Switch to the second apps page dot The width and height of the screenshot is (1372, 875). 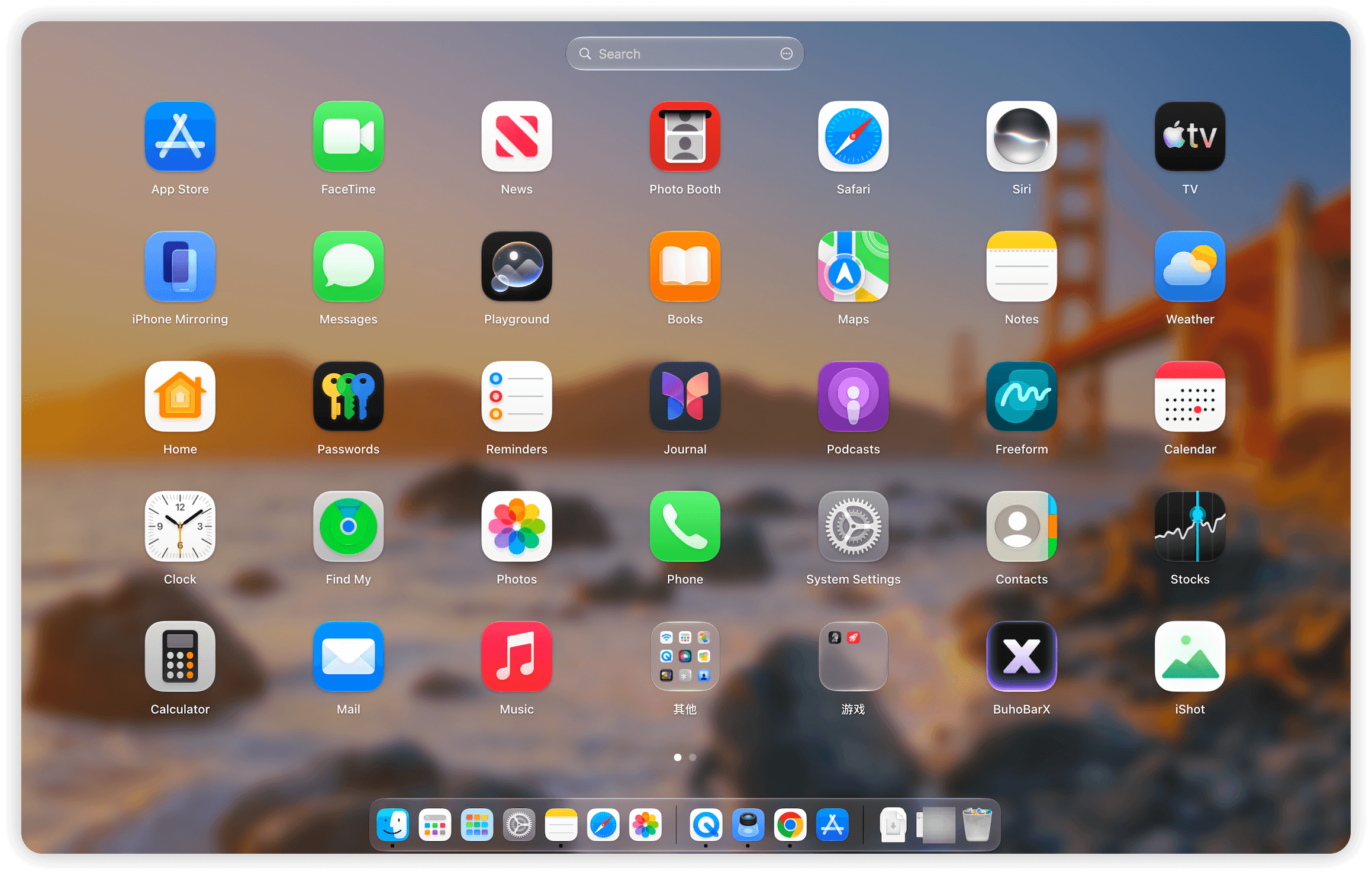693,757
